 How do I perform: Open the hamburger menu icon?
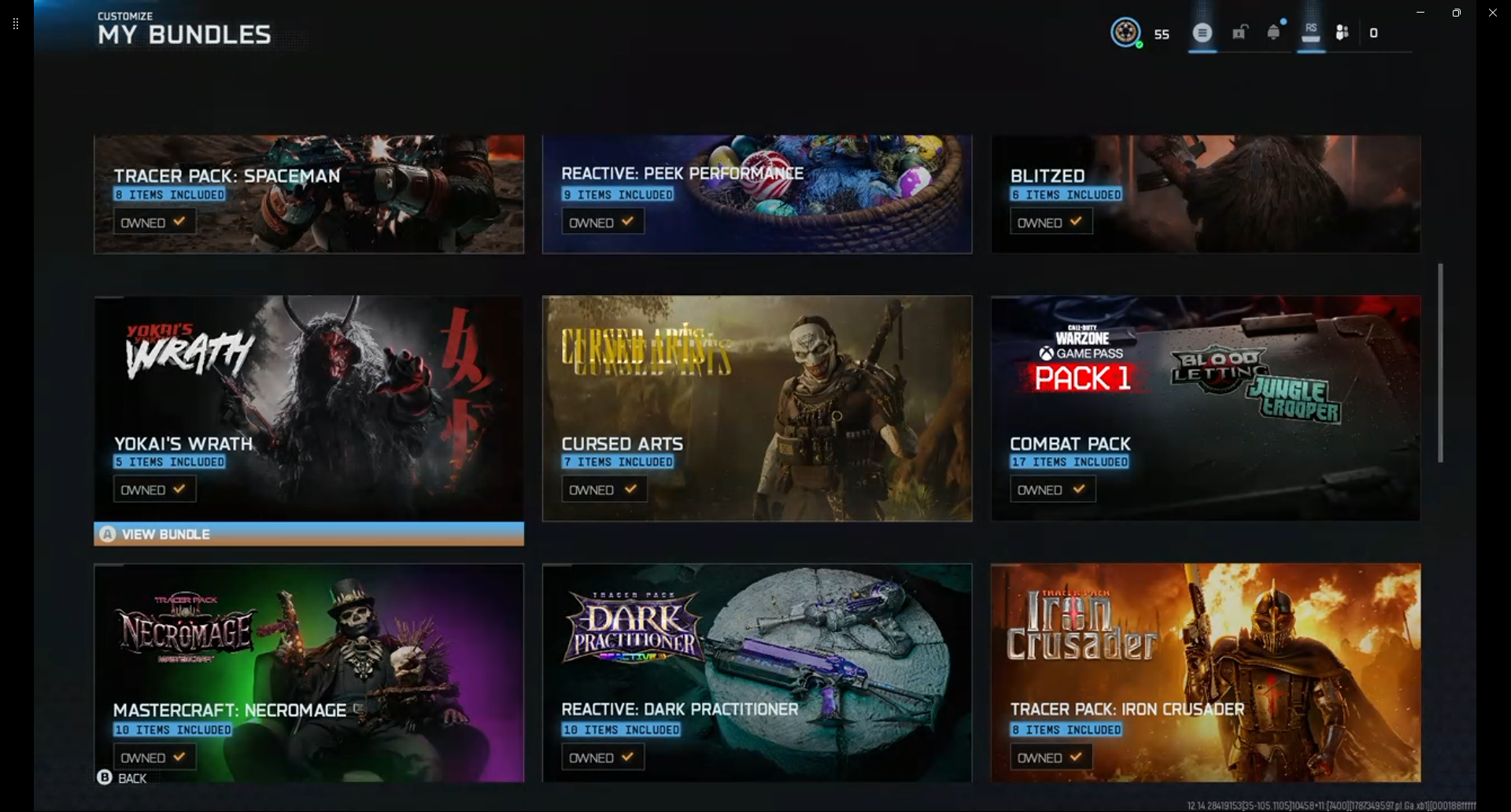point(1202,32)
